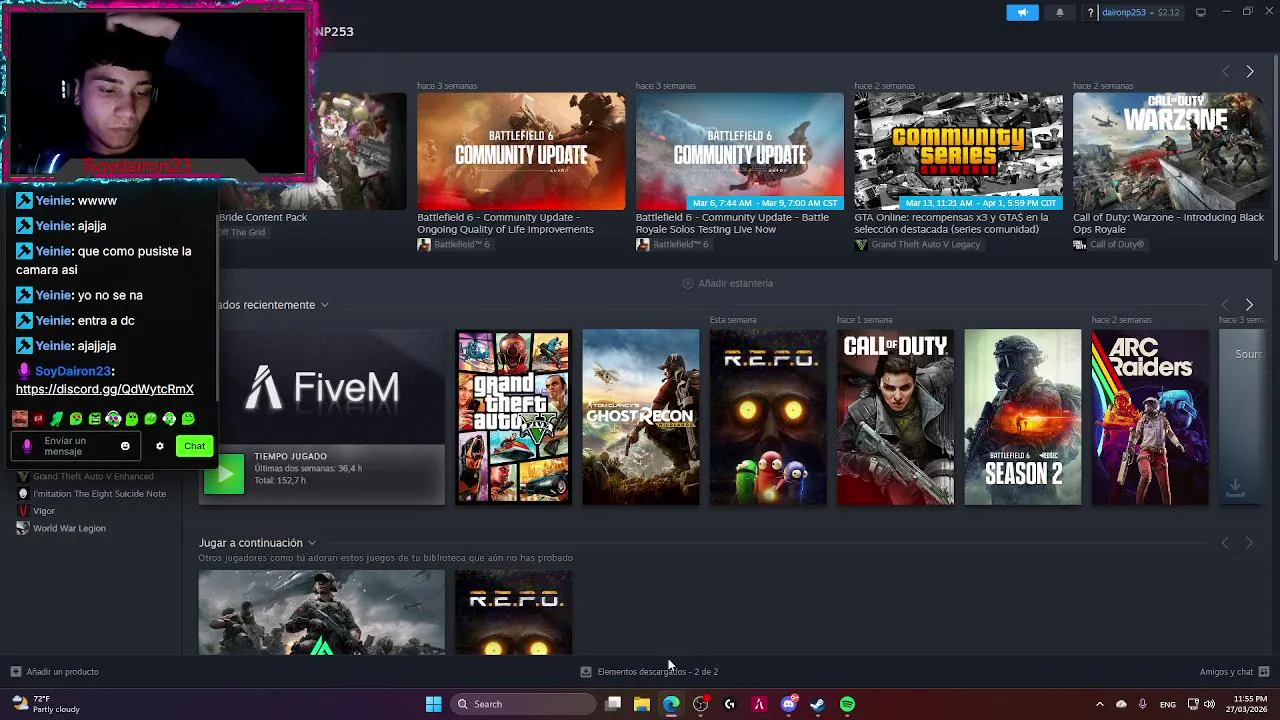Open Logitech G HUB from taskbar
Viewport: 1280px width, 720px height.
coord(730,704)
